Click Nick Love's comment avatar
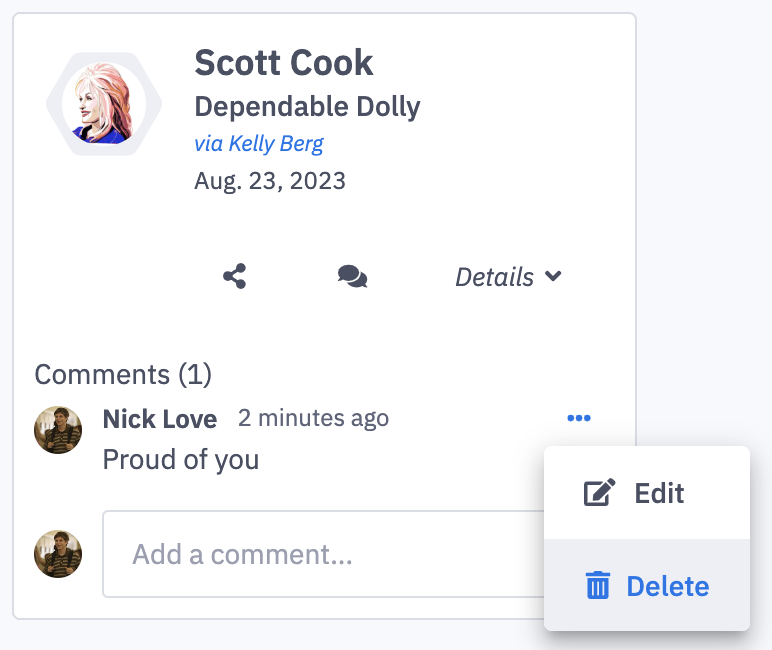This screenshot has height=650, width=772. click(x=58, y=431)
